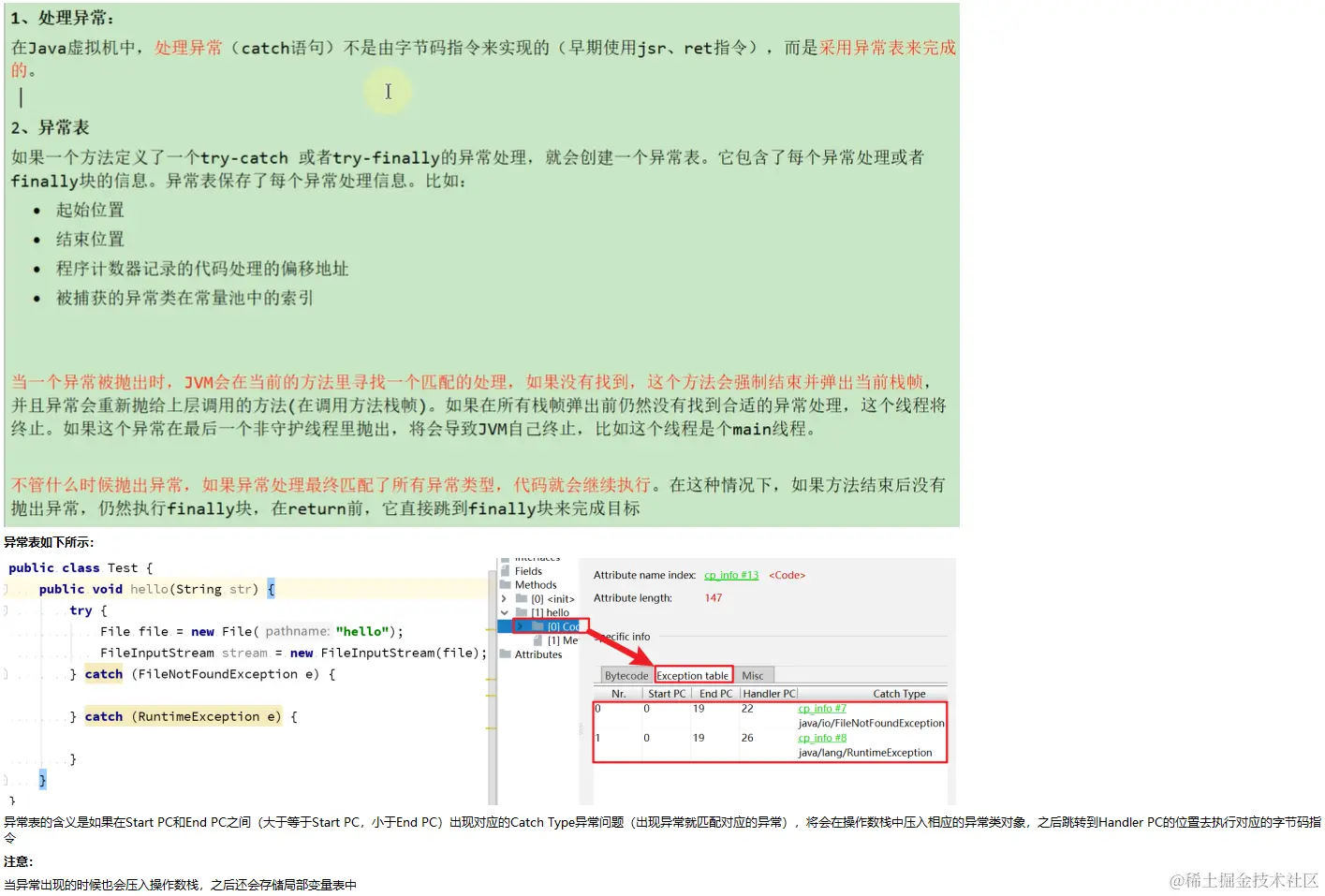Screen dimensions: 1325x896
Task: Select the Methods tree label
Action: (536, 584)
